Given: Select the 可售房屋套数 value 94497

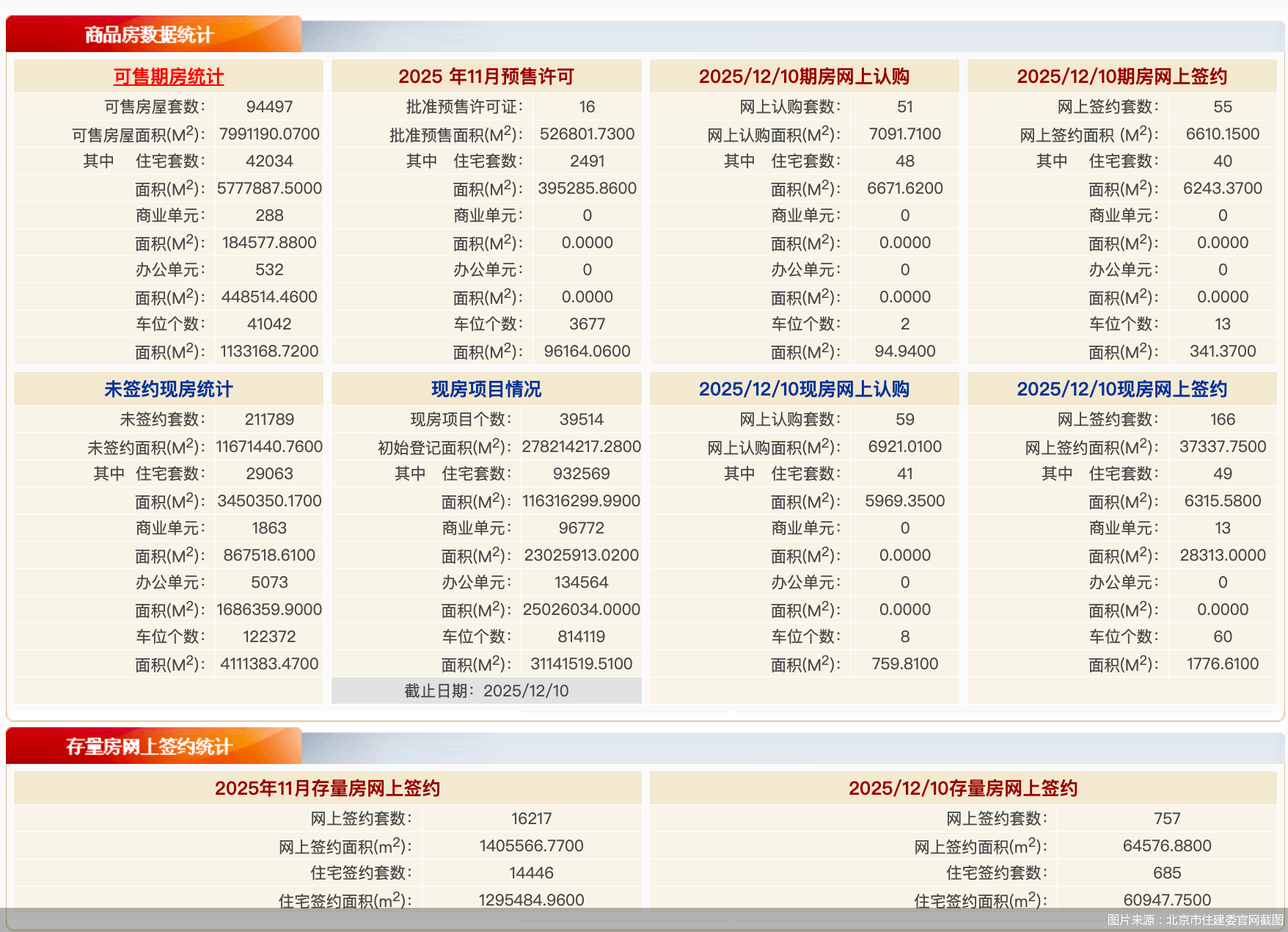Looking at the screenshot, I should click(x=269, y=106).
